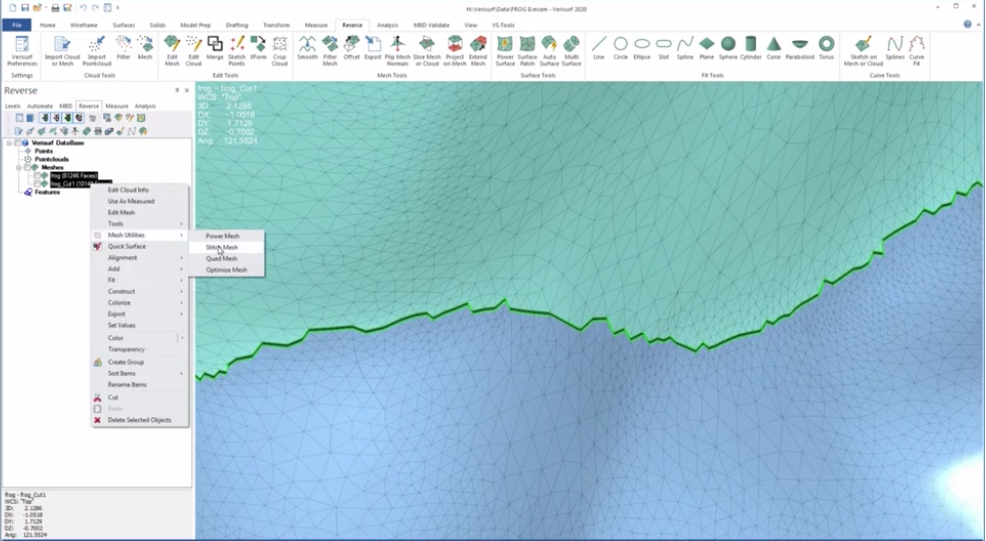Pick the Fit Circle tool

[621, 48]
